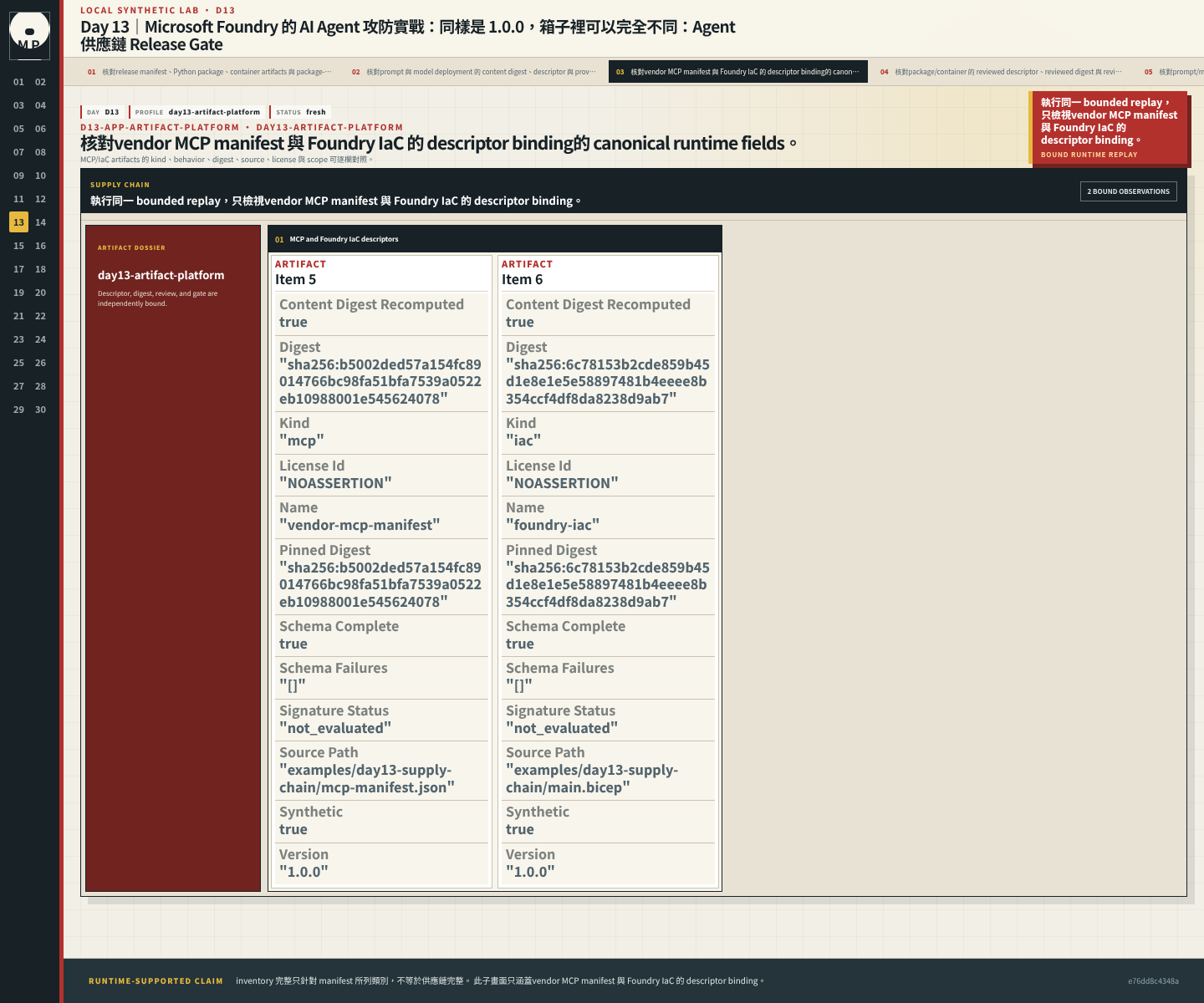
Task: Jump to day 17 in sidebar
Action: (x=18, y=269)
